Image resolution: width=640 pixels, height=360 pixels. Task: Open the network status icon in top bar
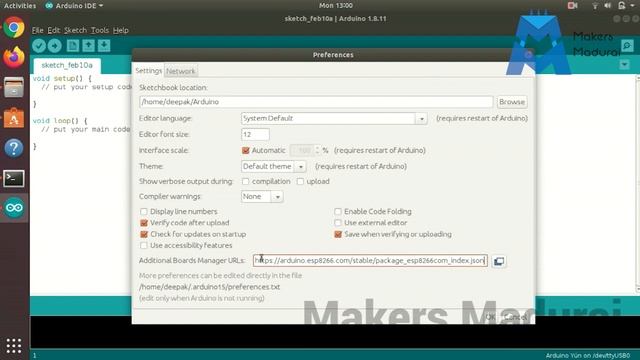[595, 5]
